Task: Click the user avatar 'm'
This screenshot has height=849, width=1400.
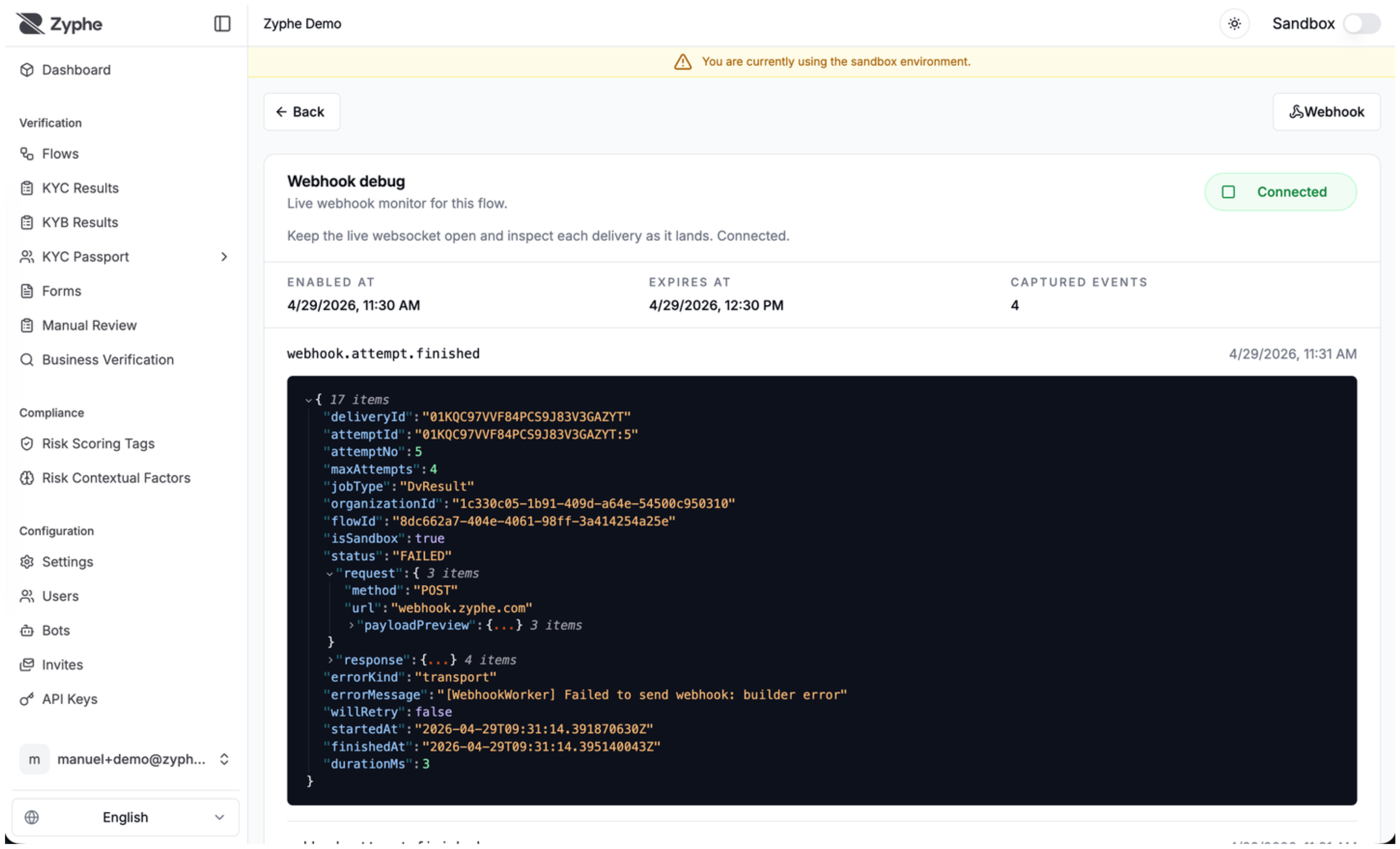Action: (34, 760)
